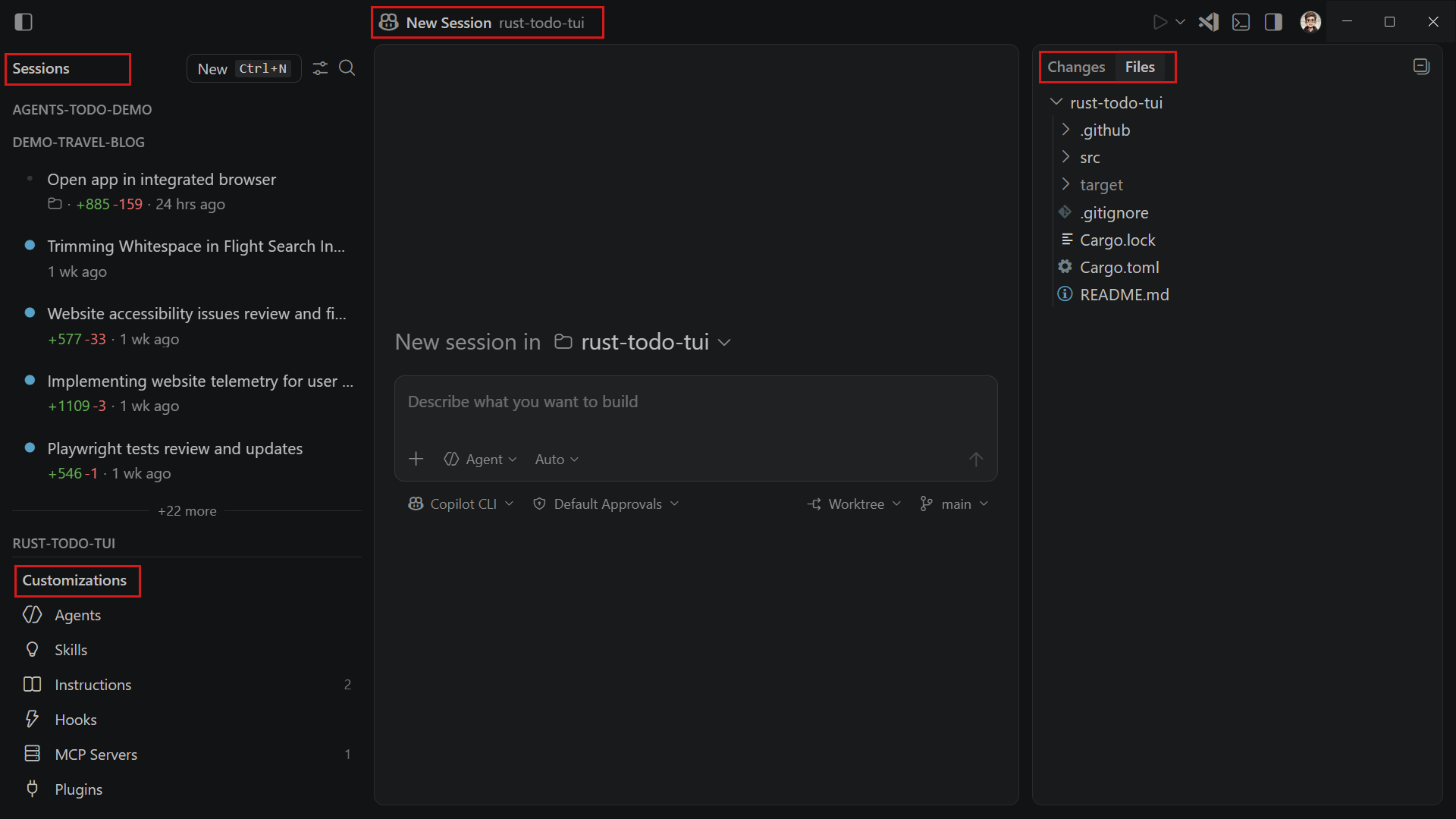Screen dimensions: 1456x819
Task: Switch to the Changes tab
Action: click(1076, 67)
